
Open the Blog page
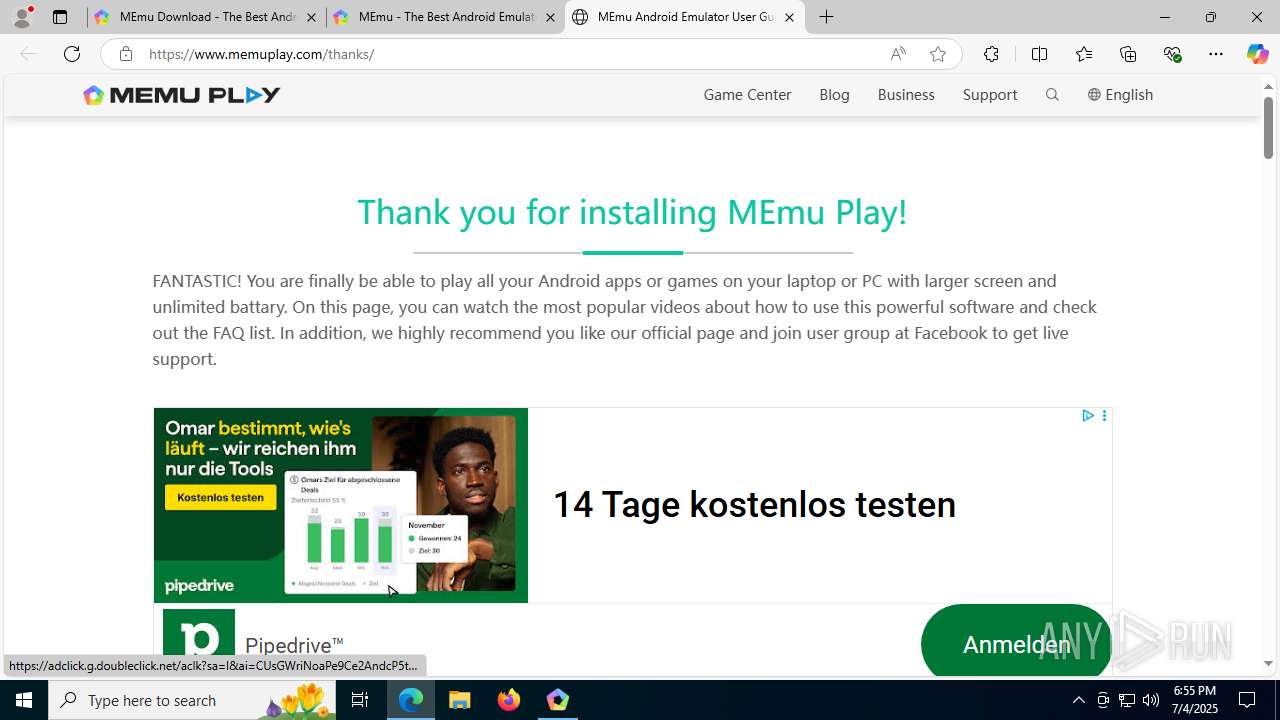click(x=834, y=95)
